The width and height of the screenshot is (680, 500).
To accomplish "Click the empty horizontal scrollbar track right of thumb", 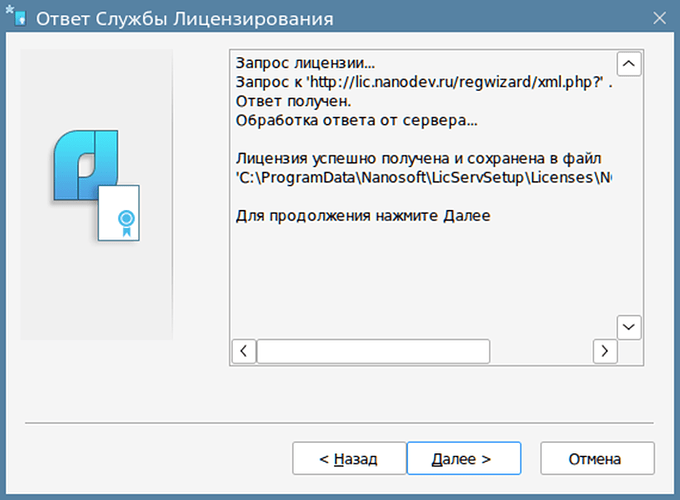I will (x=541, y=351).
